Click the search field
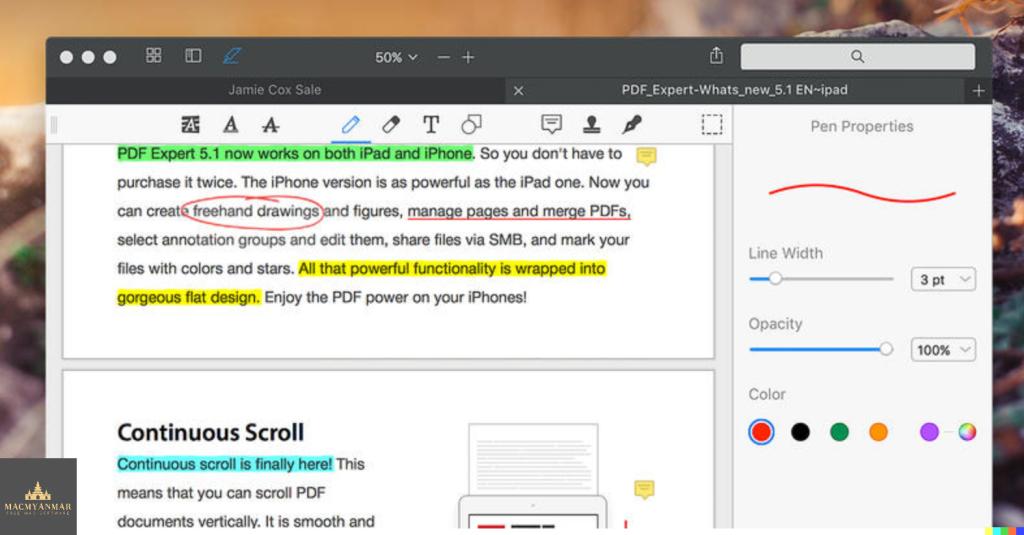 tap(857, 57)
